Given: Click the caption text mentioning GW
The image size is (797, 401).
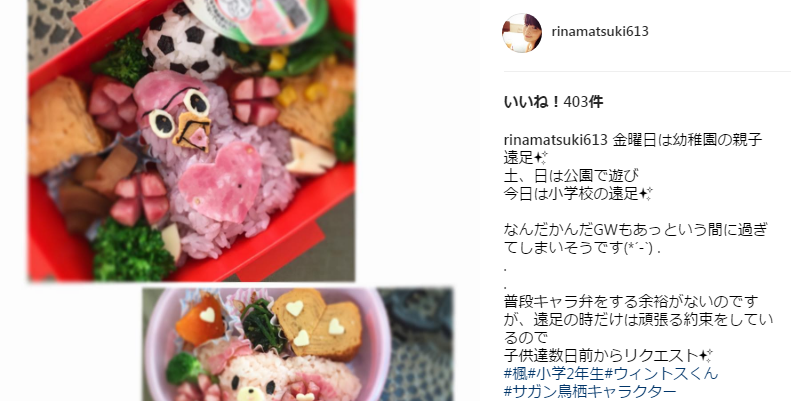Looking at the screenshot, I should (635, 239).
